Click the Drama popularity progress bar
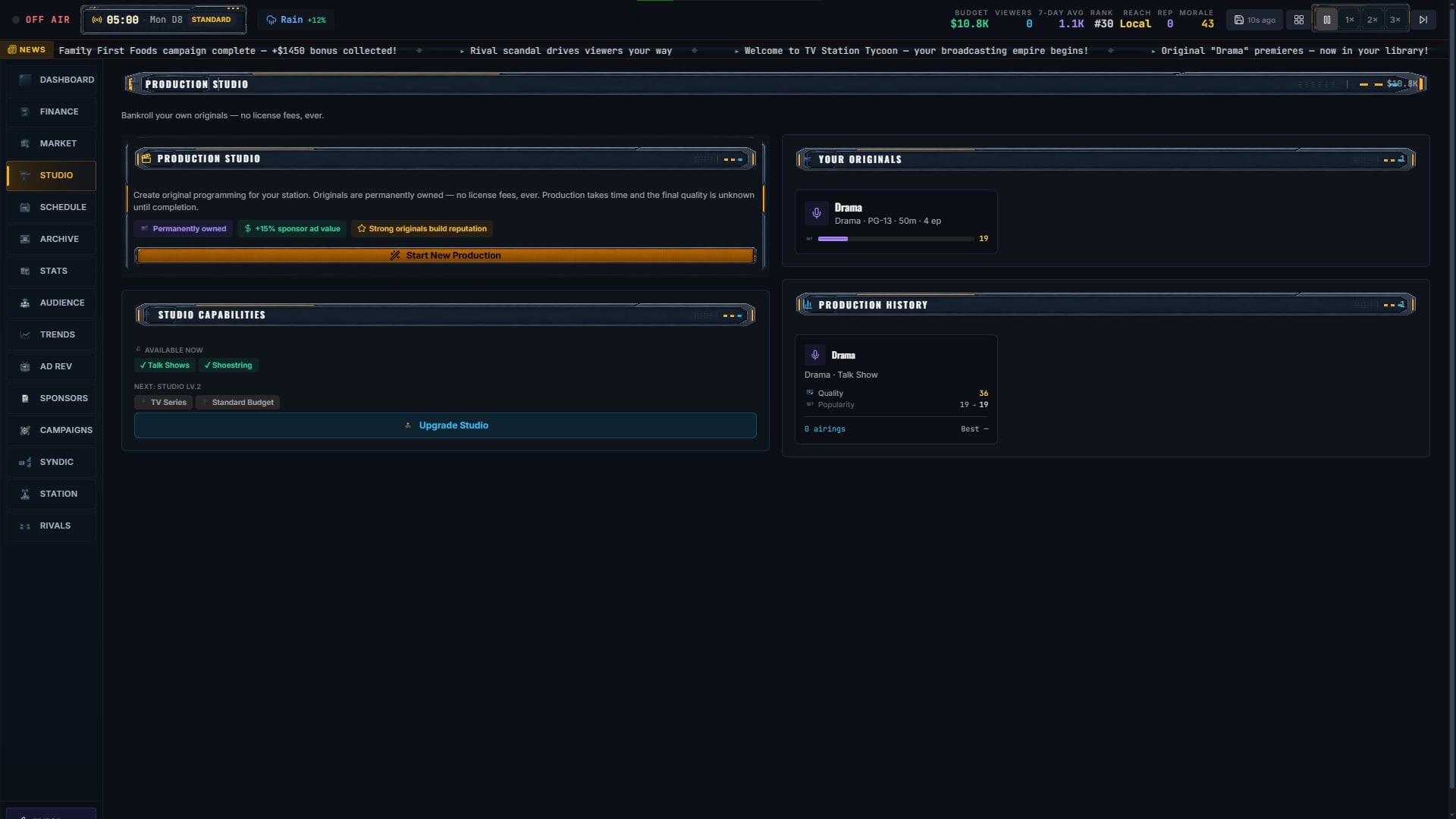Image resolution: width=1456 pixels, height=819 pixels. [x=896, y=239]
